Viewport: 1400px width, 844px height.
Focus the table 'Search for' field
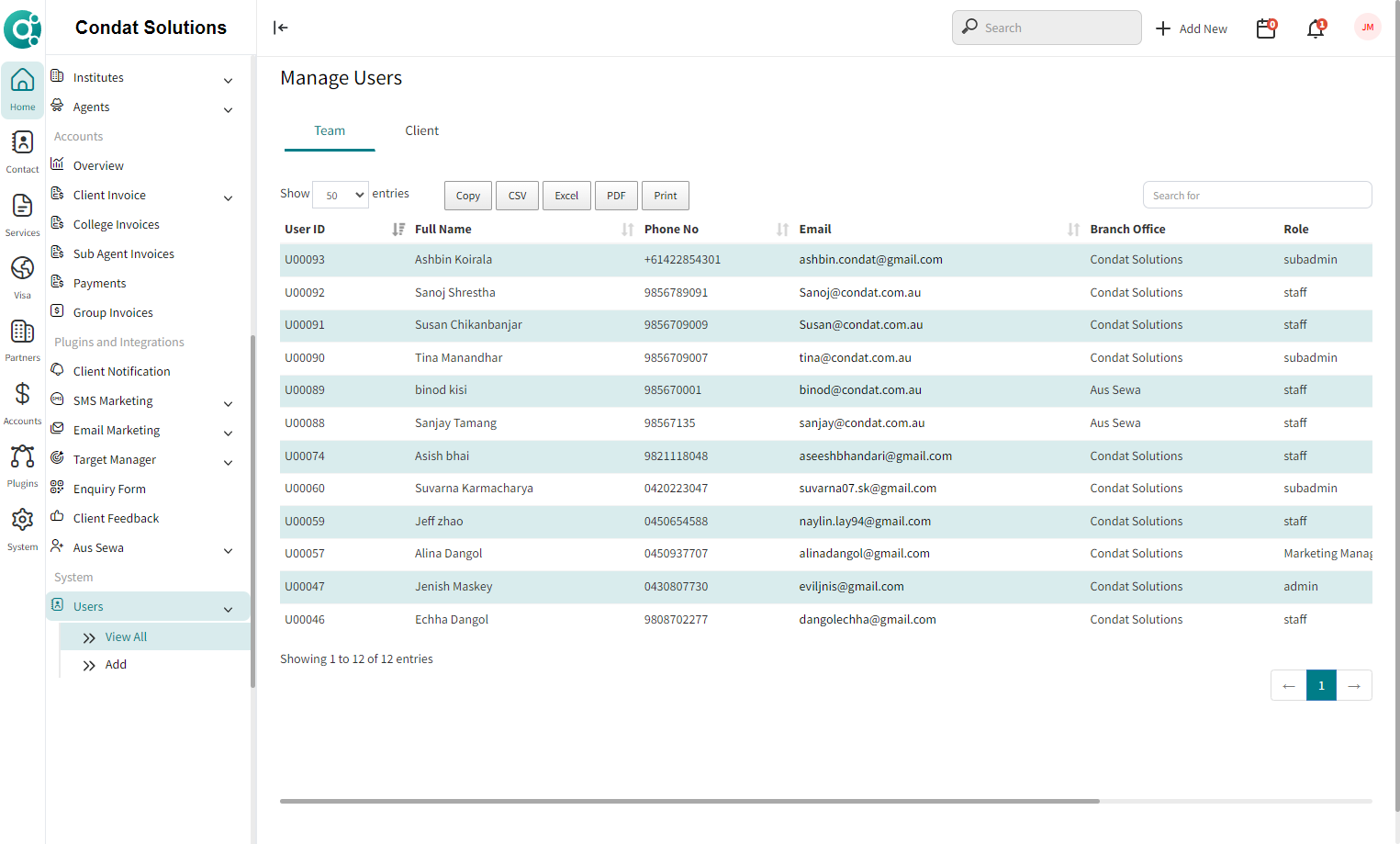[x=1257, y=195]
